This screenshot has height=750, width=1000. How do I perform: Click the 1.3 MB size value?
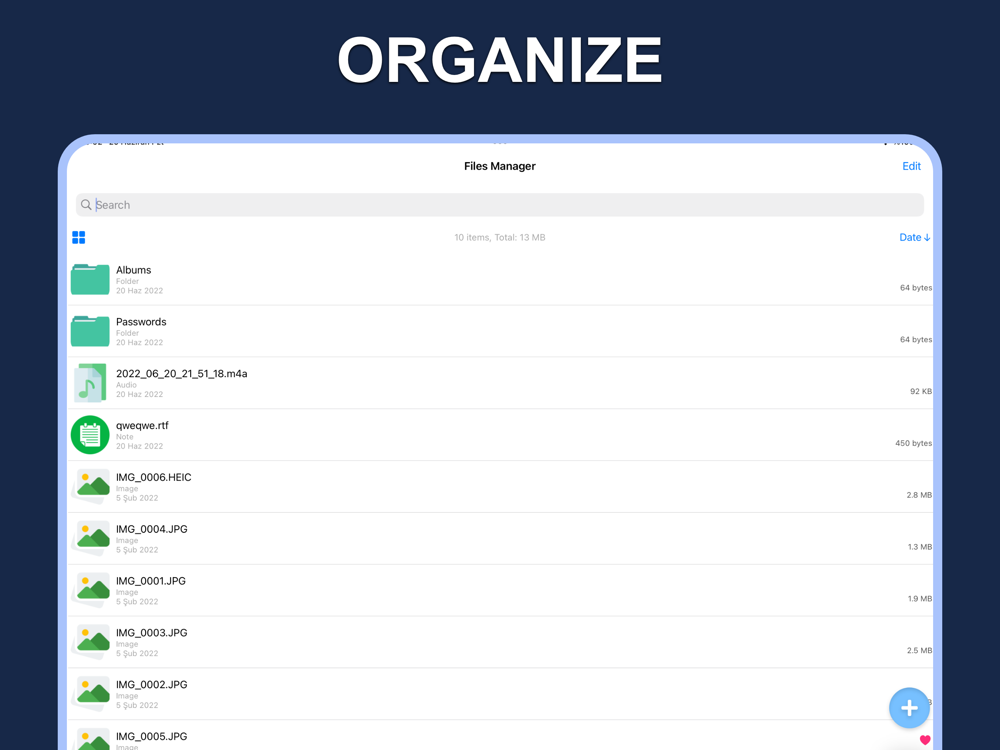(920, 547)
